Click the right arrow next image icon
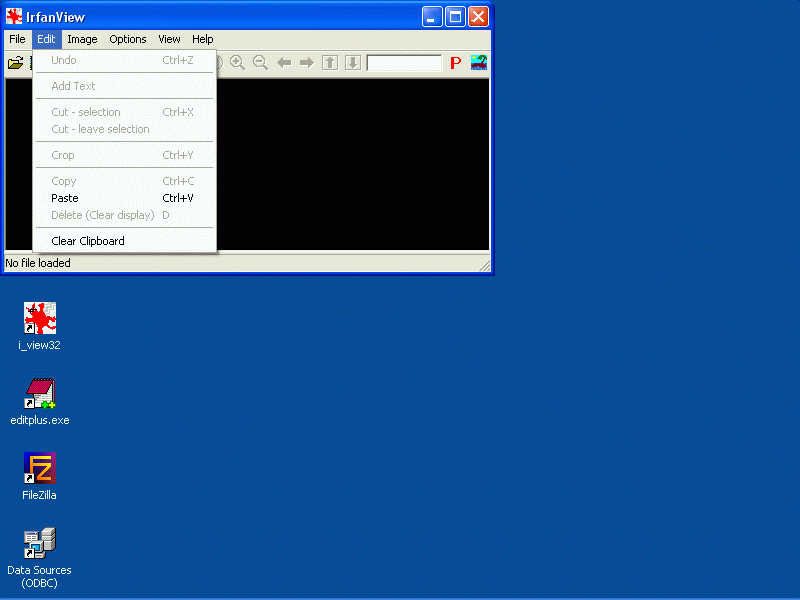 click(306, 63)
